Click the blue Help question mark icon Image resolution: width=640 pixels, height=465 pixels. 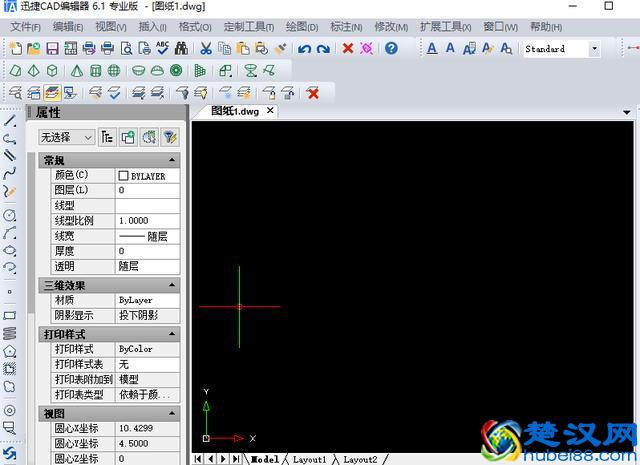coord(391,48)
